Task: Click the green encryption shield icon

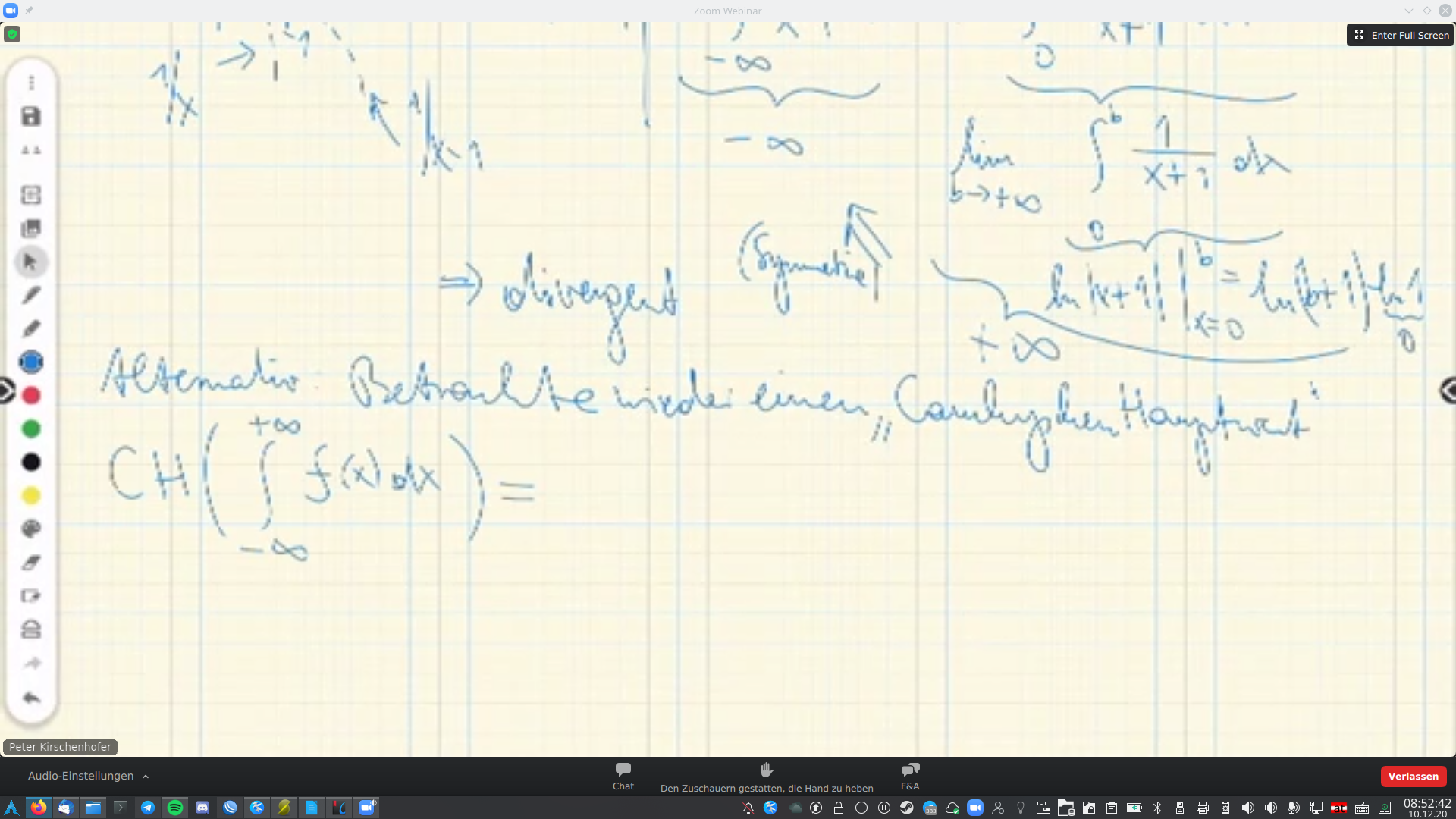Action: [12, 34]
